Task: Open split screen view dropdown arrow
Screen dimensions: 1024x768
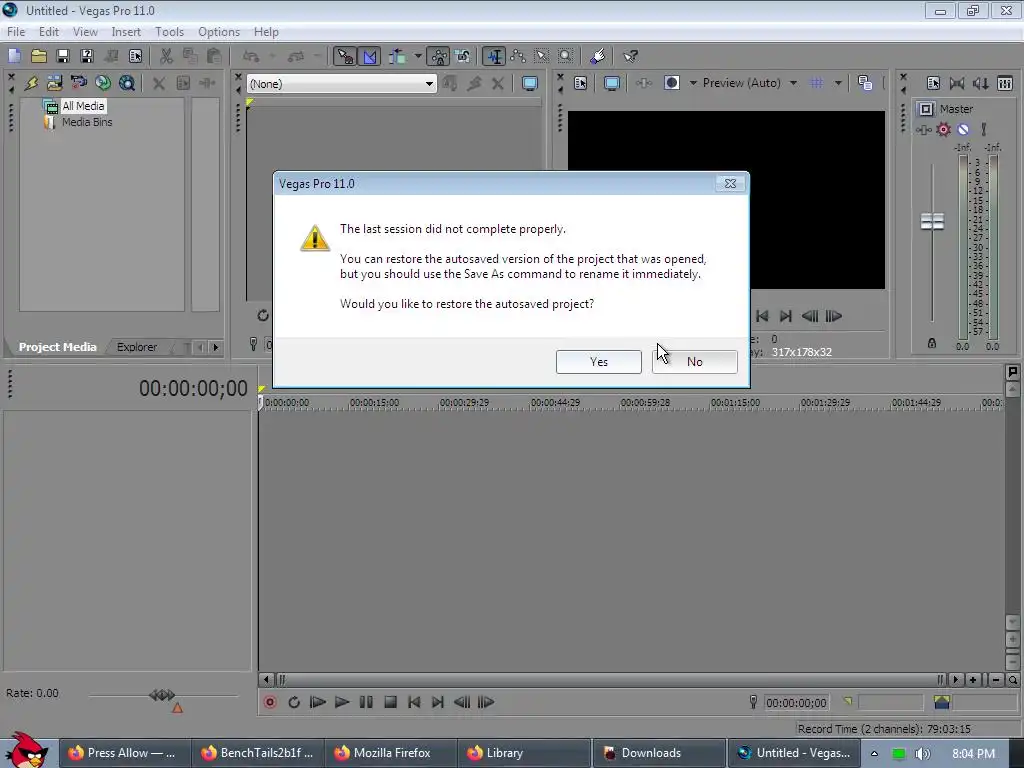Action: (693, 83)
